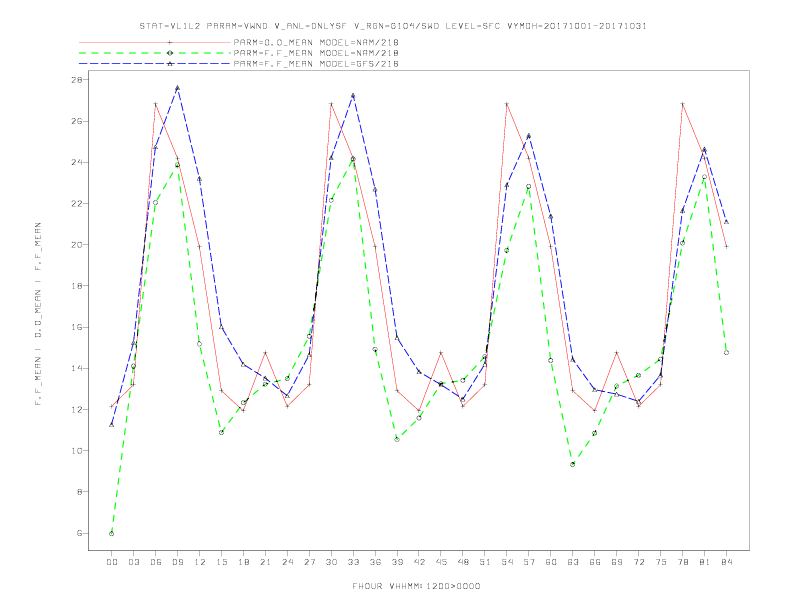Click x-axis tick label 15
This screenshot has height=612, width=792.
pos(221,562)
